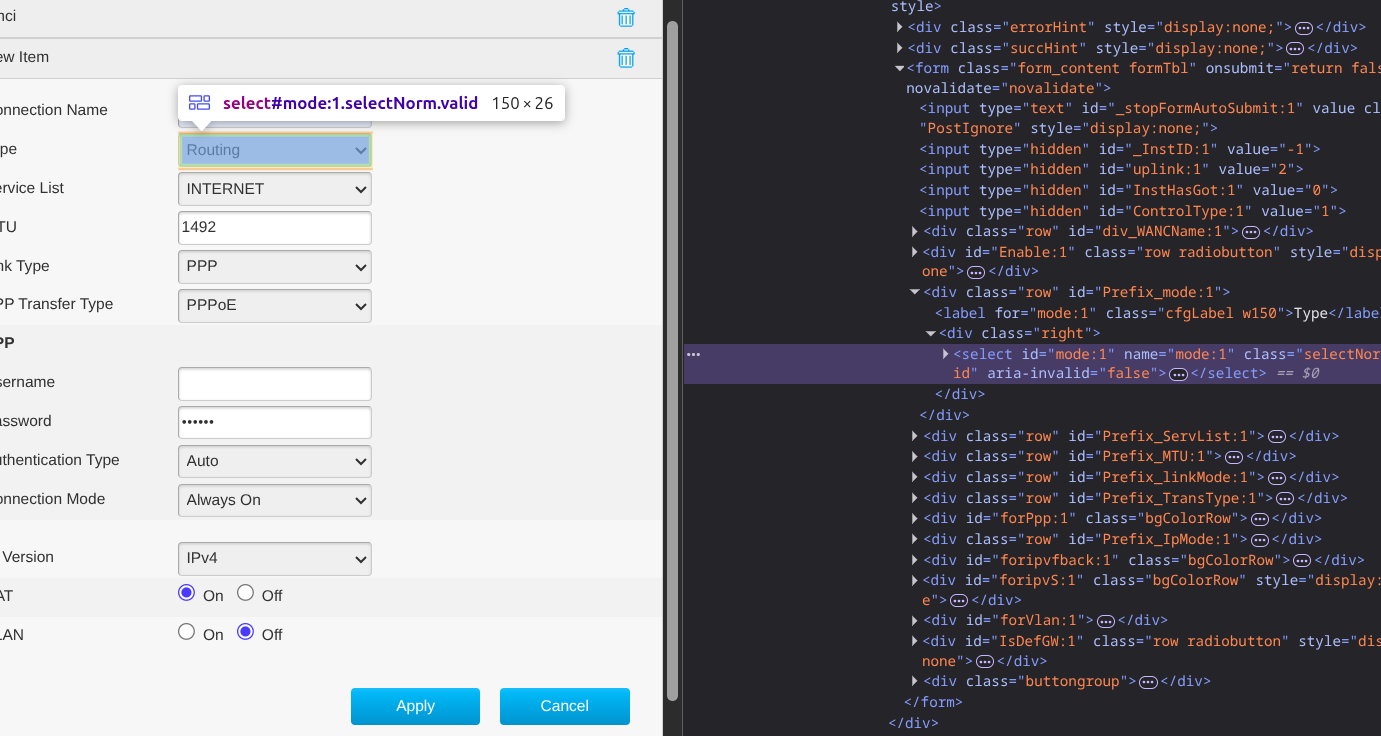The height and width of the screenshot is (736, 1381).
Task: Click ellipsis badge on succHint div
Action: [x=1294, y=48]
